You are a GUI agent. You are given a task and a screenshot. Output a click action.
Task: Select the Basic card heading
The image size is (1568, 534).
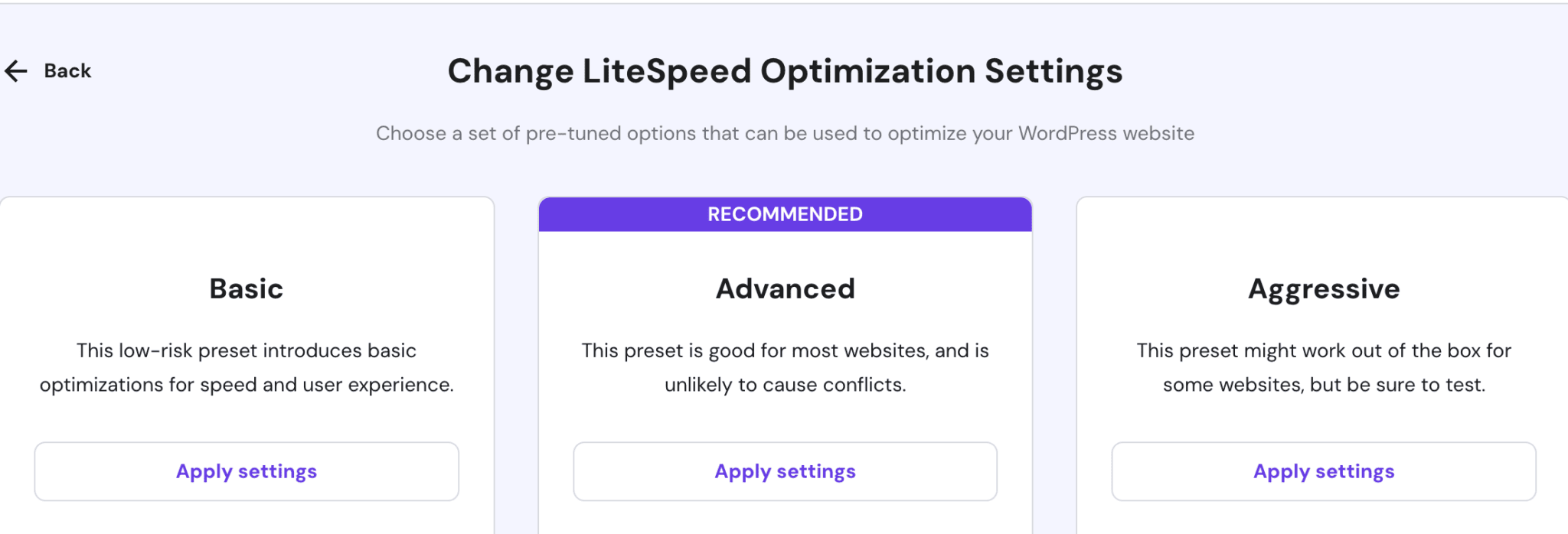point(247,288)
